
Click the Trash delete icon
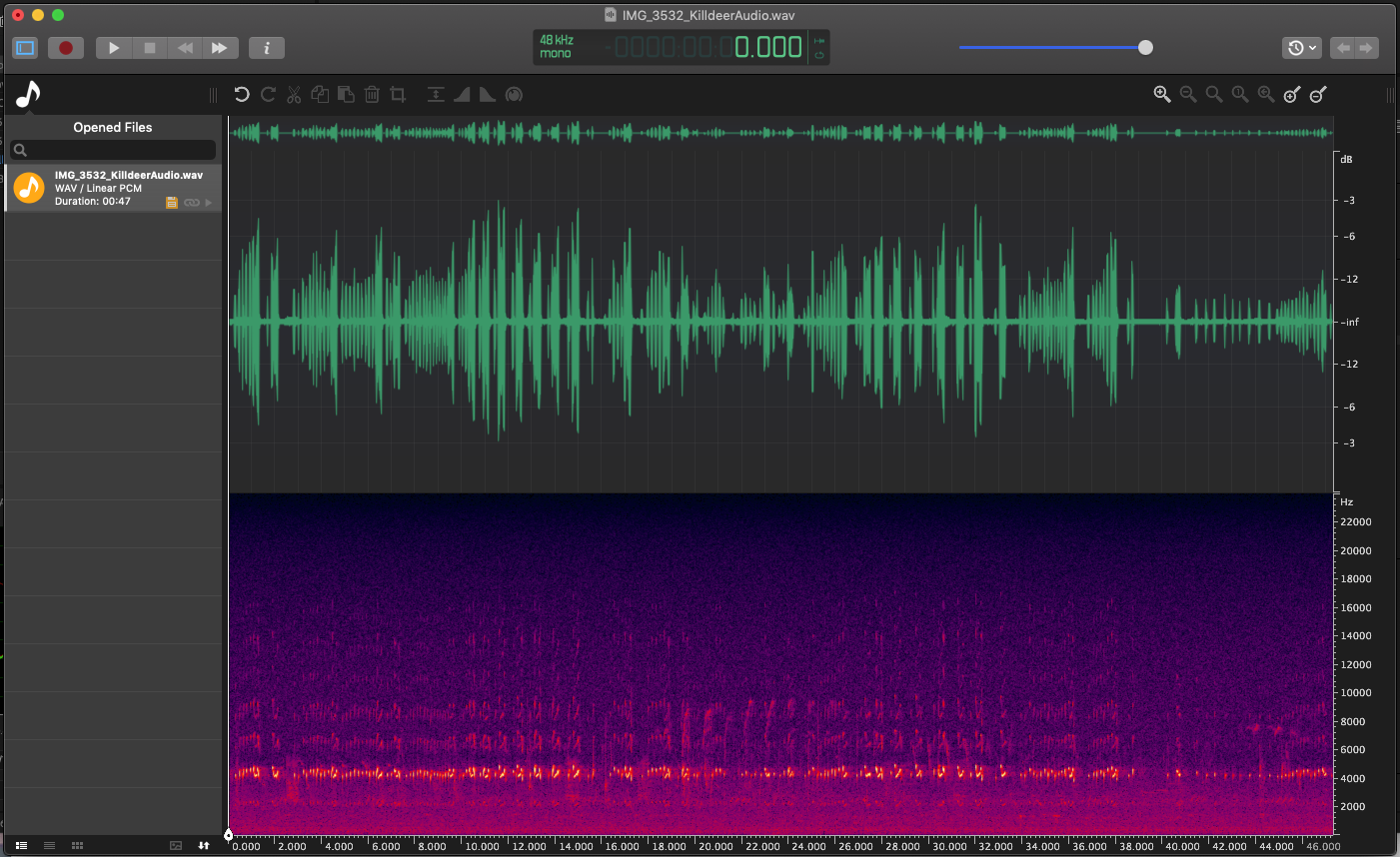click(x=372, y=94)
